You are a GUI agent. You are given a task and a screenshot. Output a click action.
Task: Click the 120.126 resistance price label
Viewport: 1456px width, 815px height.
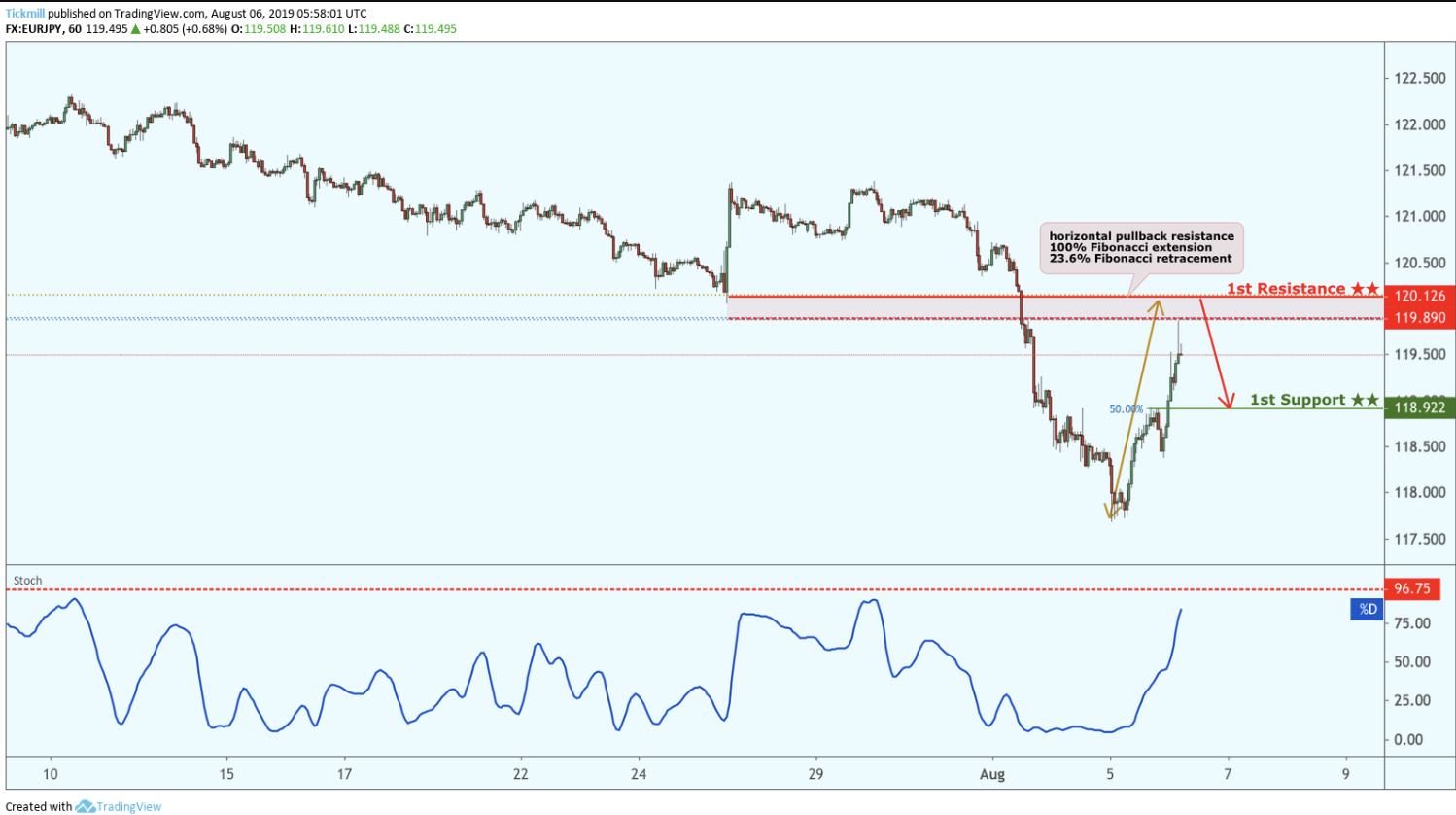1419,296
